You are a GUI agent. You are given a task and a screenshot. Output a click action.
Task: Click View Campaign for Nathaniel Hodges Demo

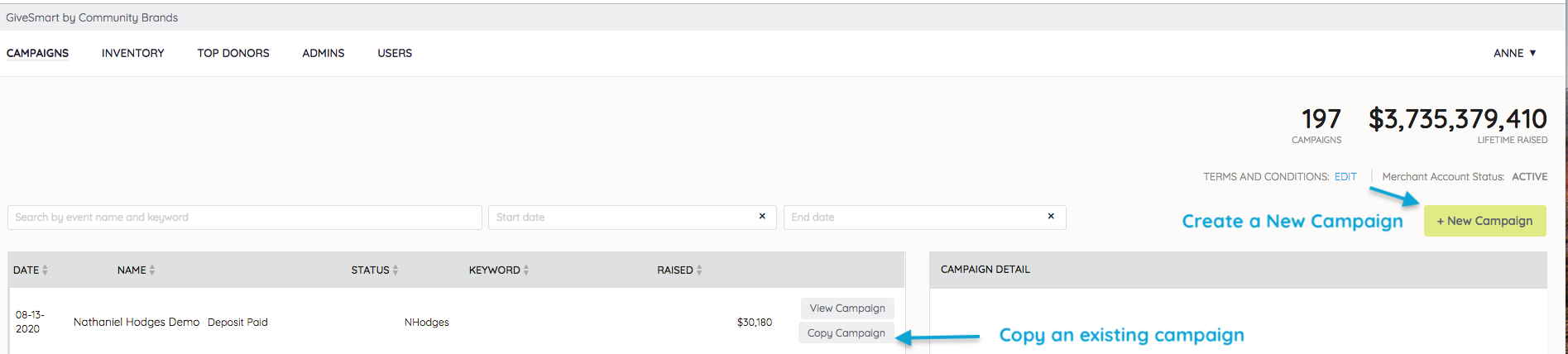(847, 309)
